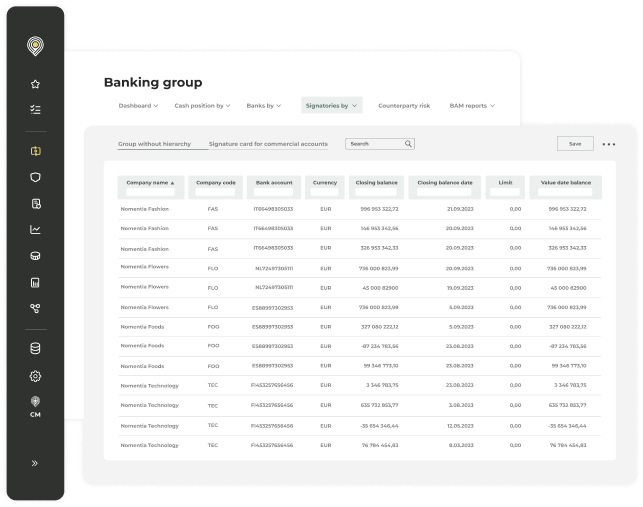Click filter field under Currency header
This screenshot has height=507, width=643.
coord(325,192)
